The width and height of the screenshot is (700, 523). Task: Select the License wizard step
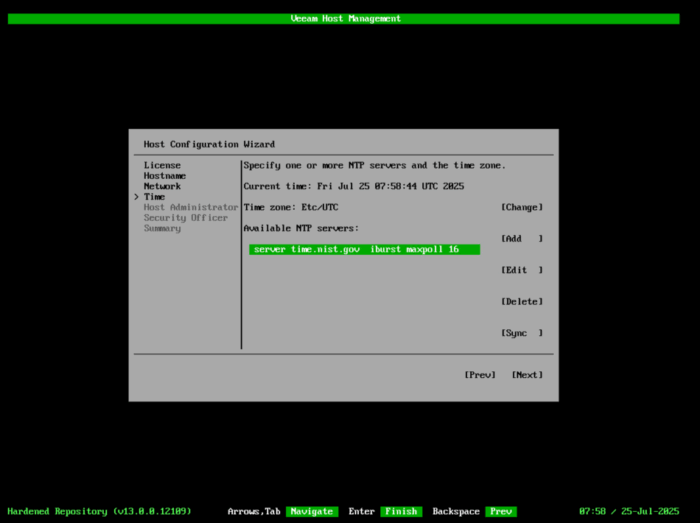[162, 165]
